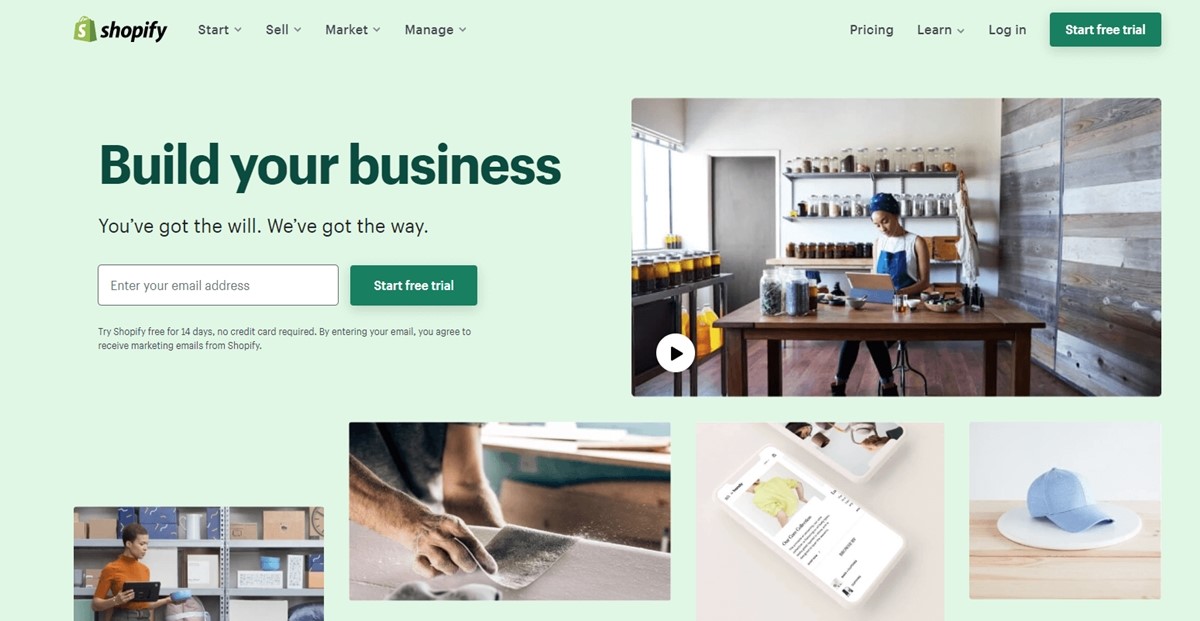Open the Sell dropdown menu
1200x621 pixels.
tap(283, 30)
